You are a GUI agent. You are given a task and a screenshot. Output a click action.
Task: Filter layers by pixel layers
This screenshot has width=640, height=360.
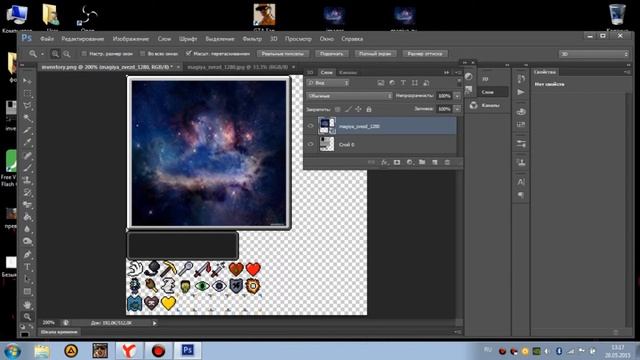380,83
